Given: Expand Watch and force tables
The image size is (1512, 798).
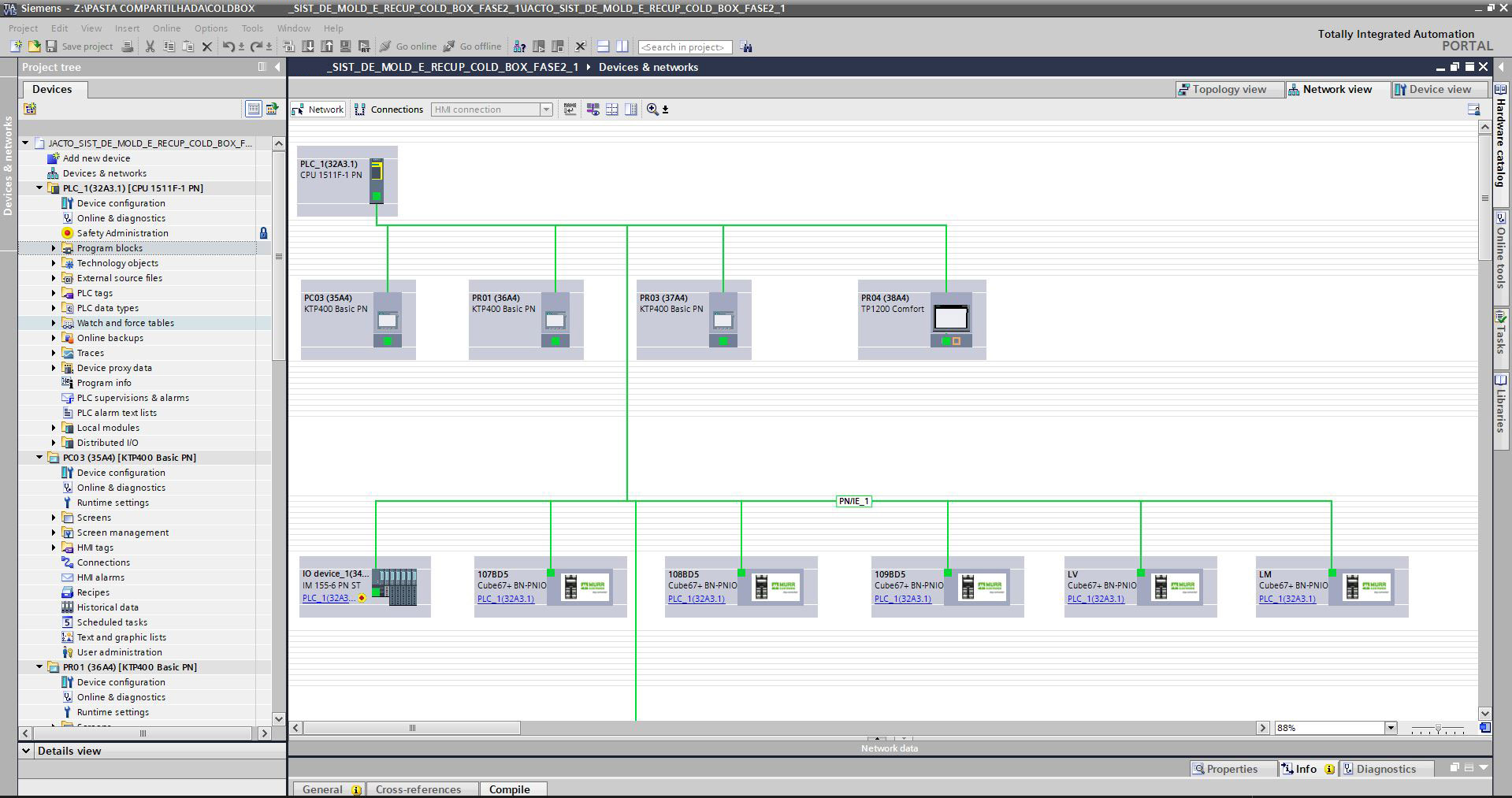Looking at the screenshot, I should click(x=54, y=323).
